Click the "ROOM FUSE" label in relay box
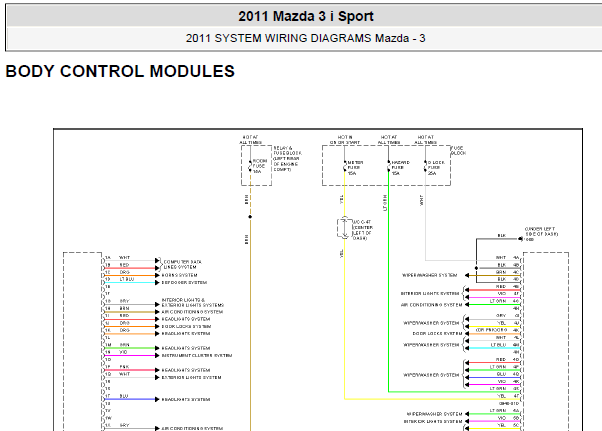Viewport: 602px width, 431px height. coord(260,166)
